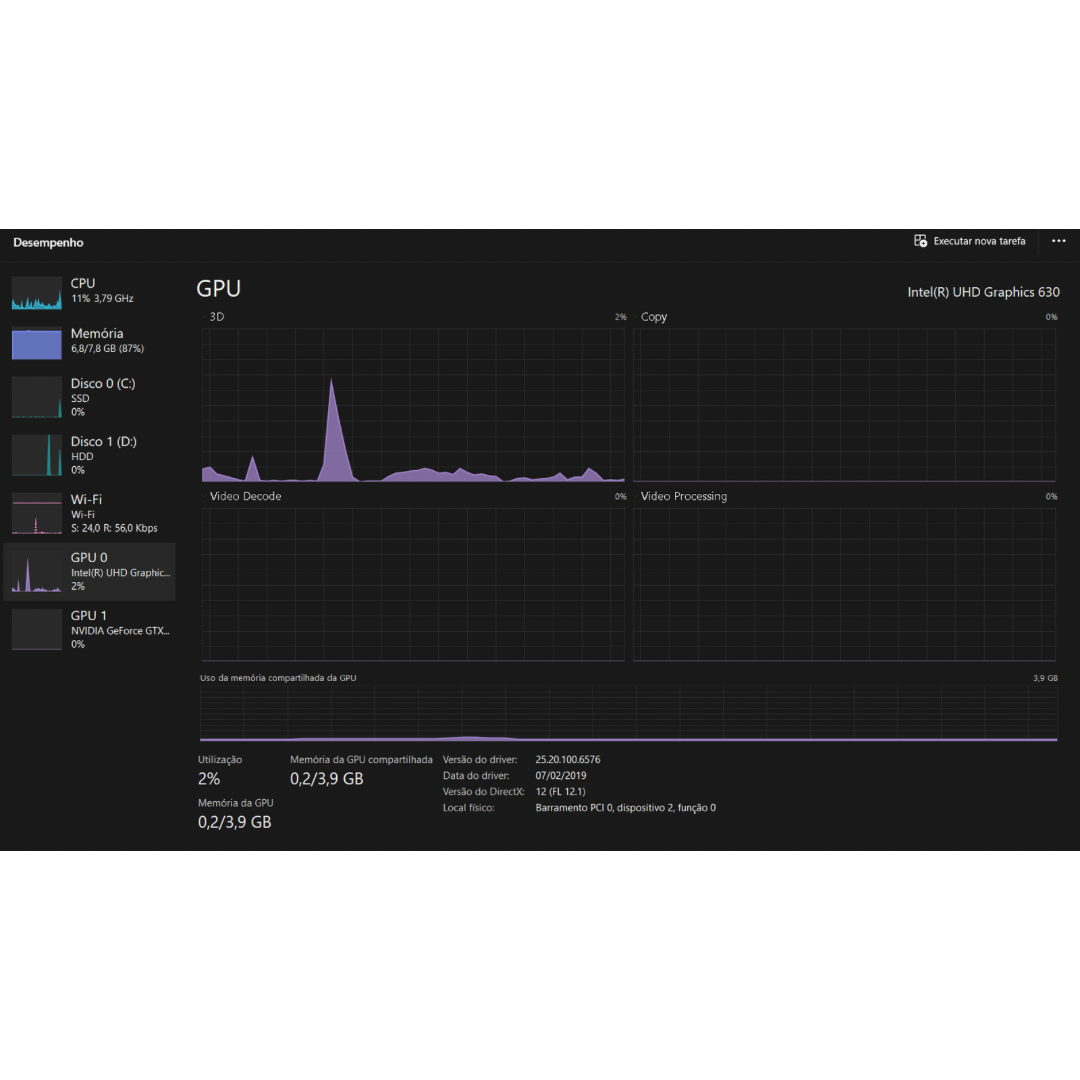The image size is (1080, 1080).
Task: Expand the Video Decode engine dropdown
Action: [x=244, y=496]
